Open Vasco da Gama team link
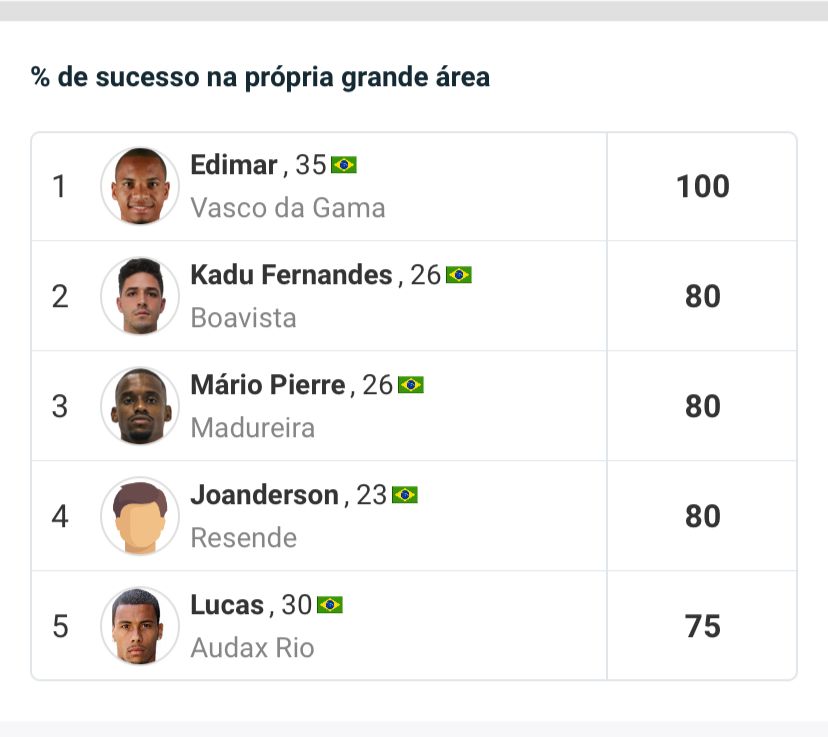Viewport: 828px width, 737px height. (x=287, y=208)
